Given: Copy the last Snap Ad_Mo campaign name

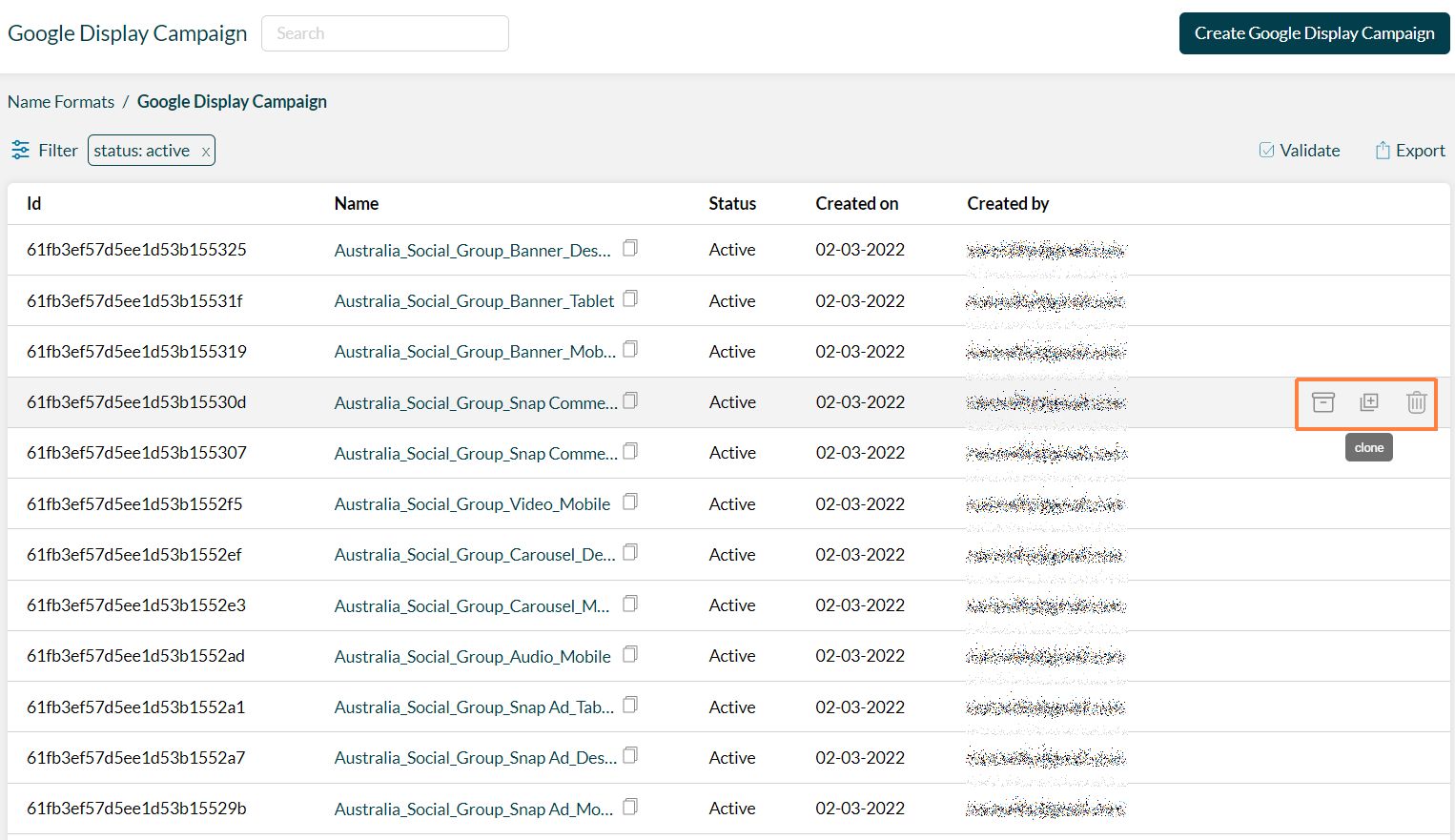Looking at the screenshot, I should coord(630,806).
